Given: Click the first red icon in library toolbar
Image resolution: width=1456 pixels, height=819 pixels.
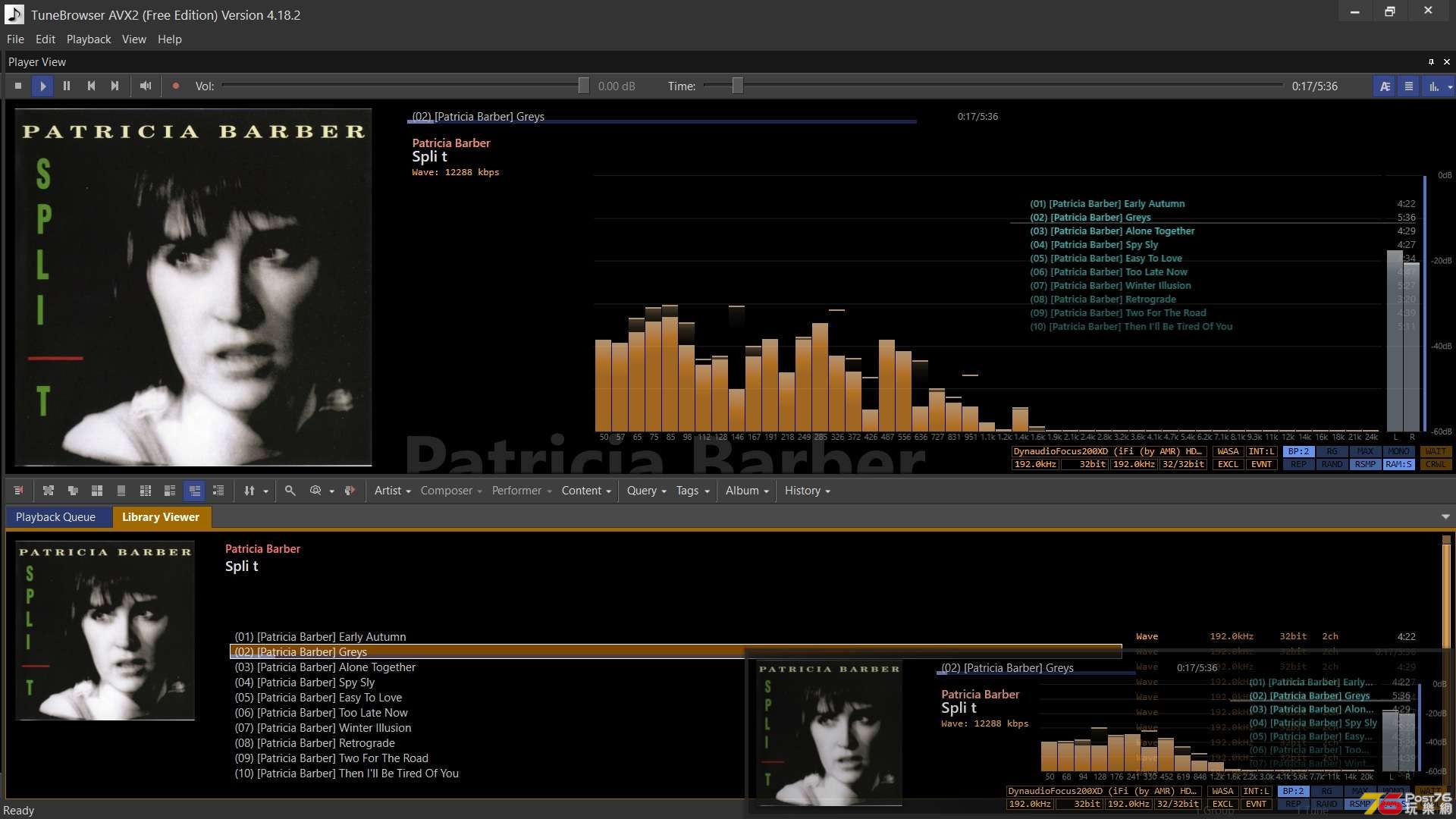Looking at the screenshot, I should 19,491.
